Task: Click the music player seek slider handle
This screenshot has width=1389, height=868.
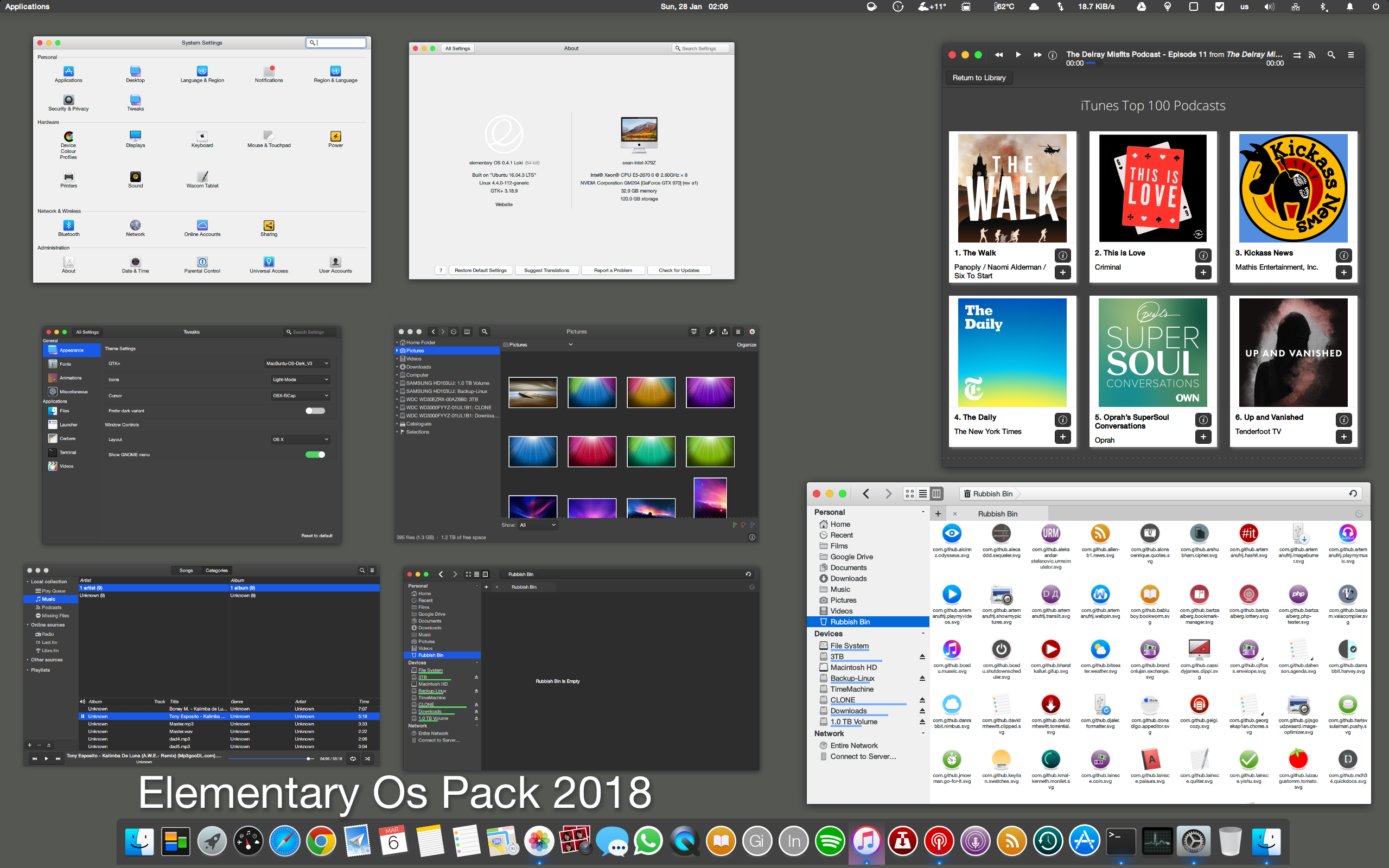Action: pos(309,758)
